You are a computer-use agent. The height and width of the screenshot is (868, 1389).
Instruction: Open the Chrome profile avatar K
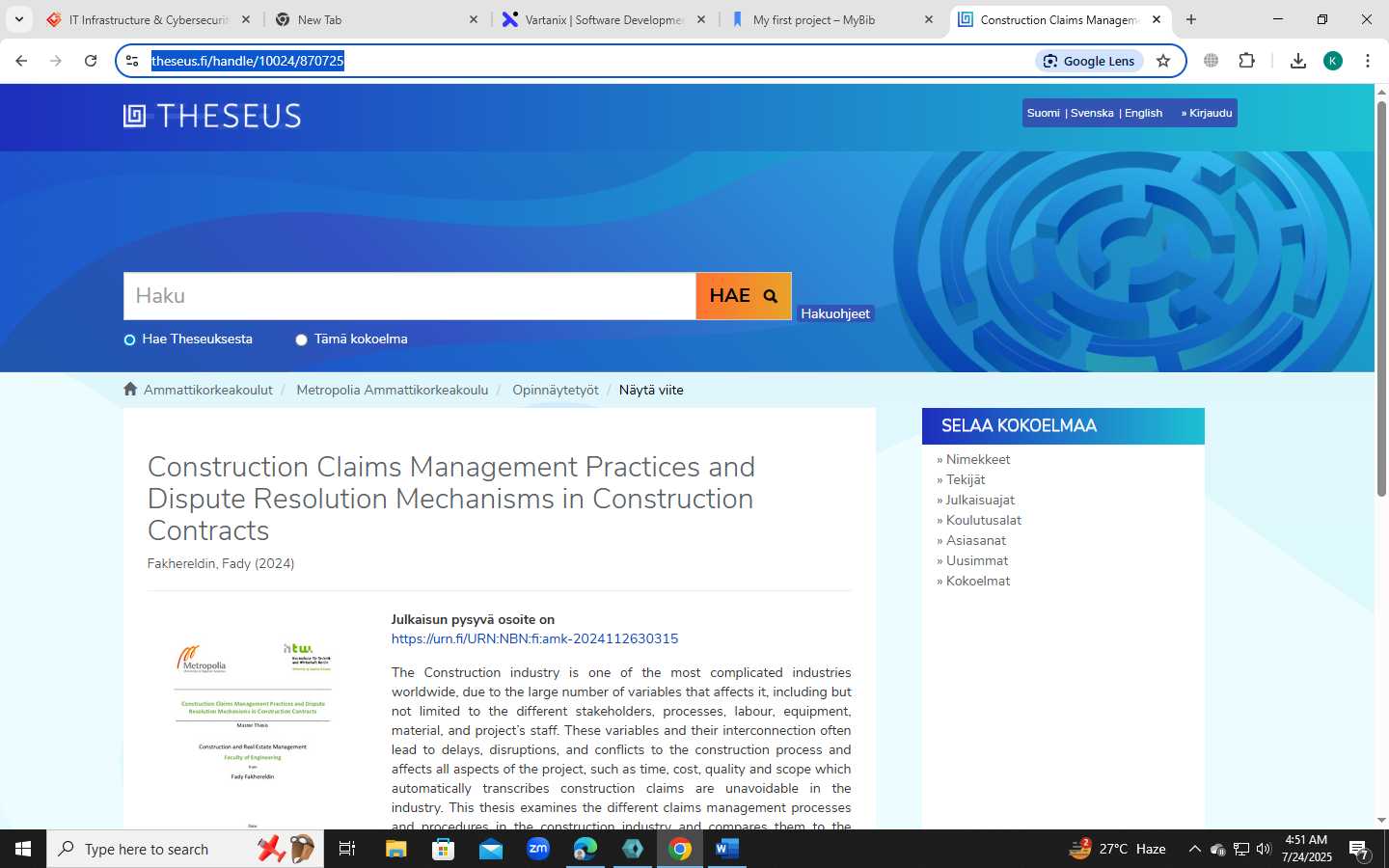[x=1333, y=61]
